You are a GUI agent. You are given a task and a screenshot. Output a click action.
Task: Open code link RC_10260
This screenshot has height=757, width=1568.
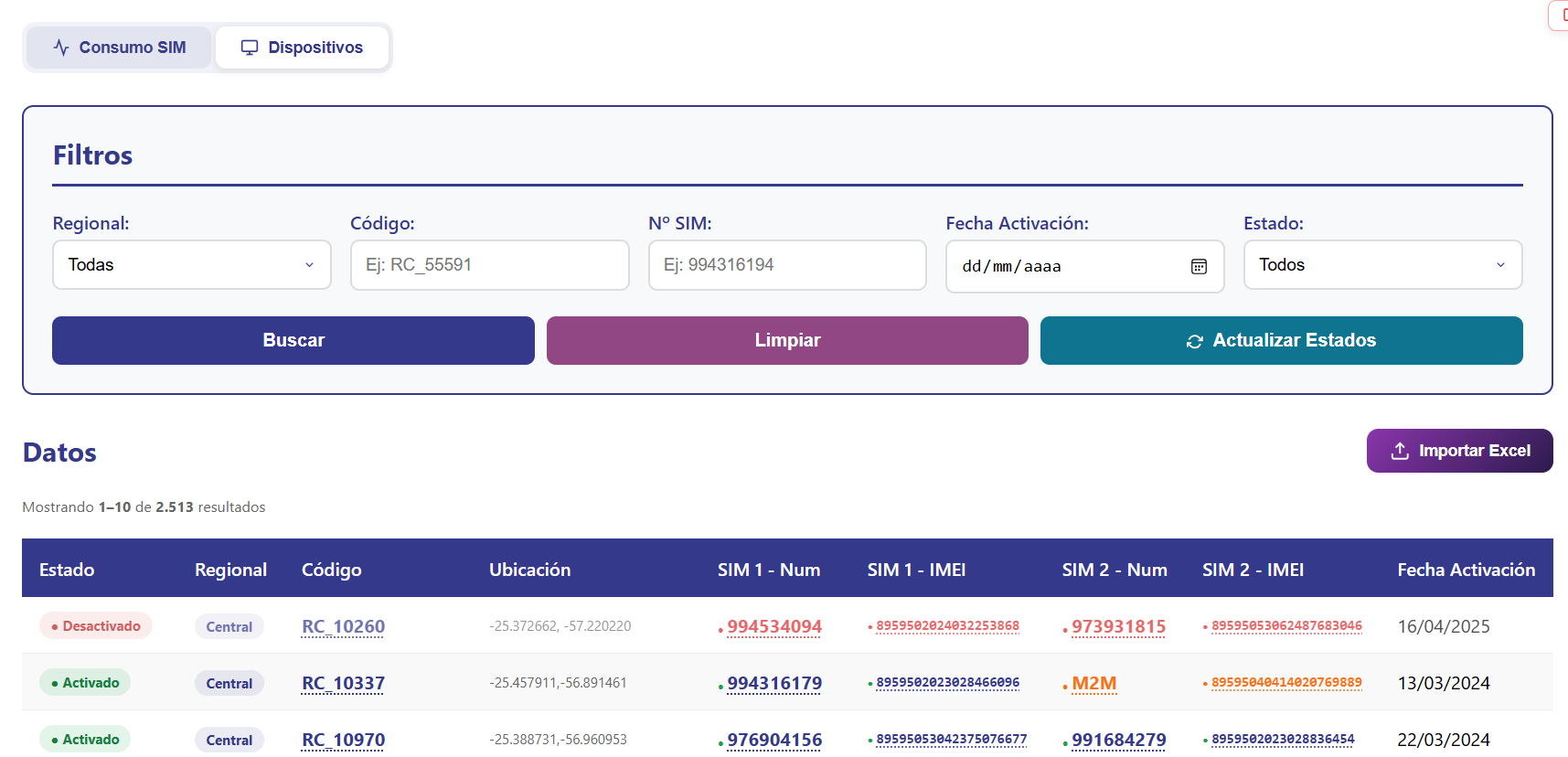tap(343, 626)
